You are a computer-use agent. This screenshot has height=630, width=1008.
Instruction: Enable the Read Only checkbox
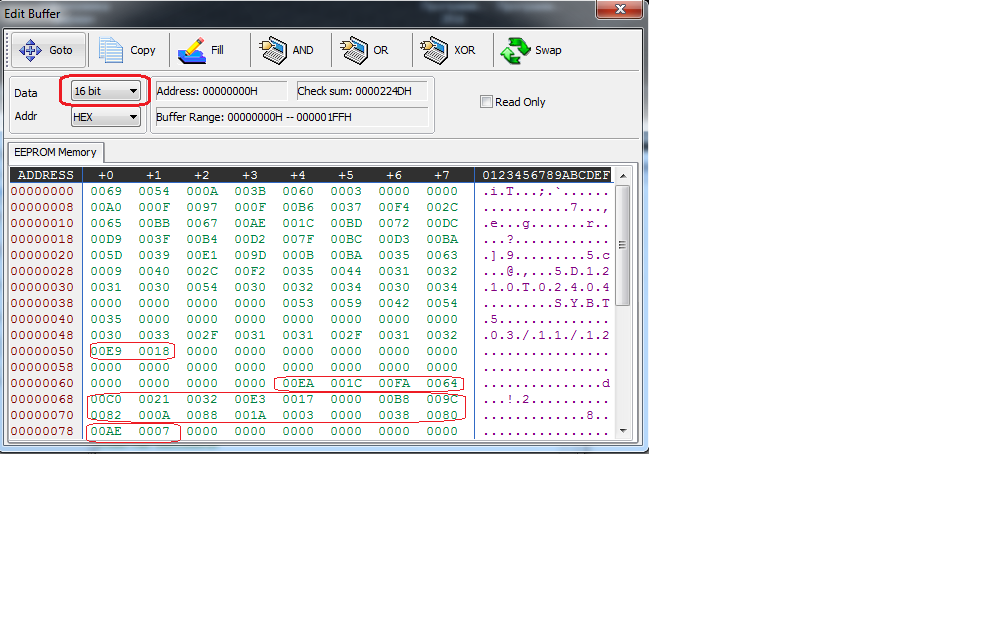(x=487, y=102)
